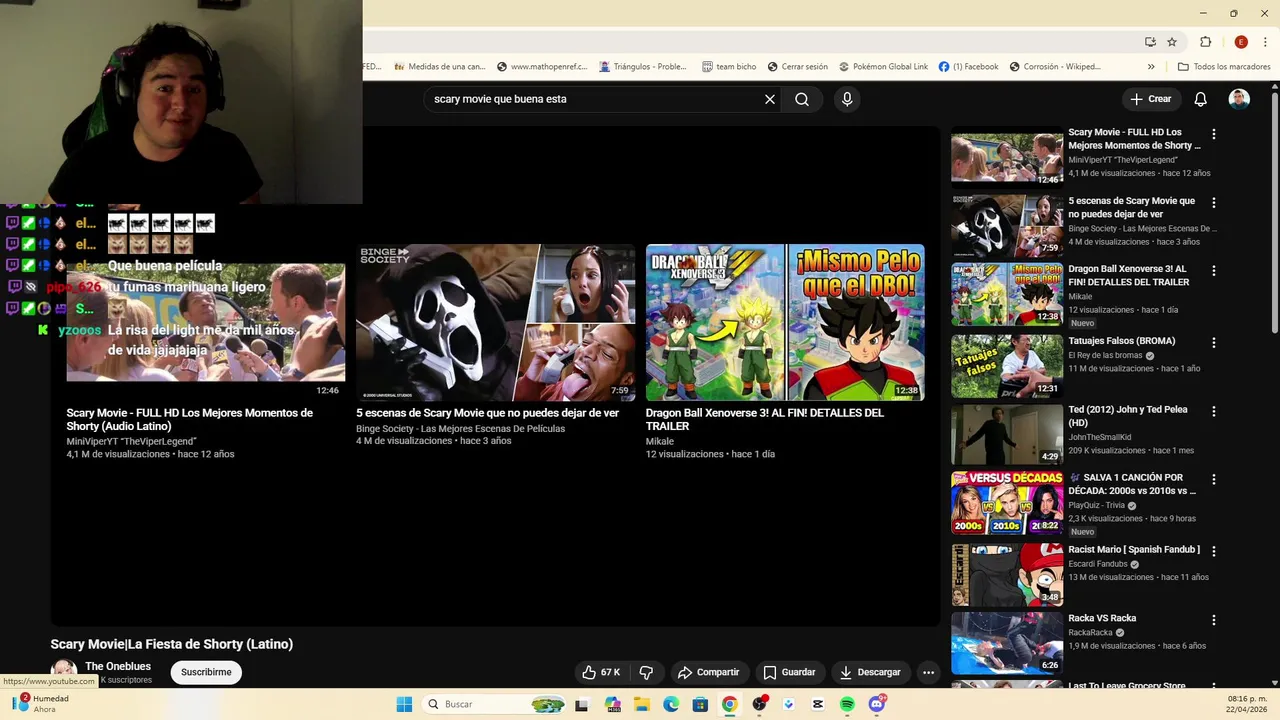Open Chrome profile E avatar
The height and width of the screenshot is (720, 1280).
(x=1241, y=42)
